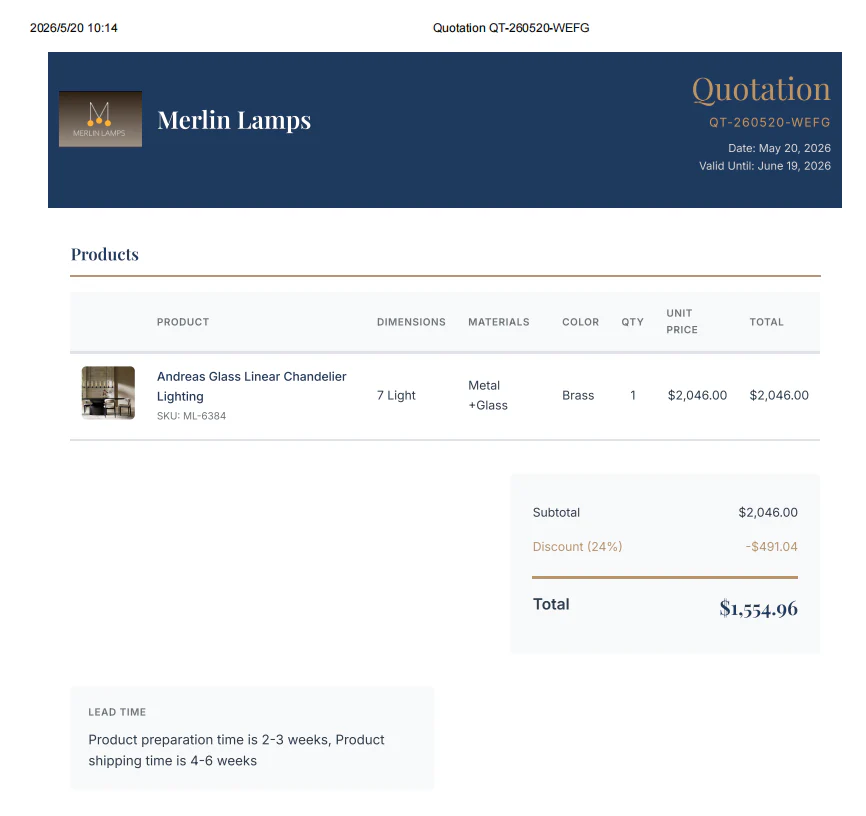Click the 'Subtotal' label
Screen dimensions: 866x816
556,513
